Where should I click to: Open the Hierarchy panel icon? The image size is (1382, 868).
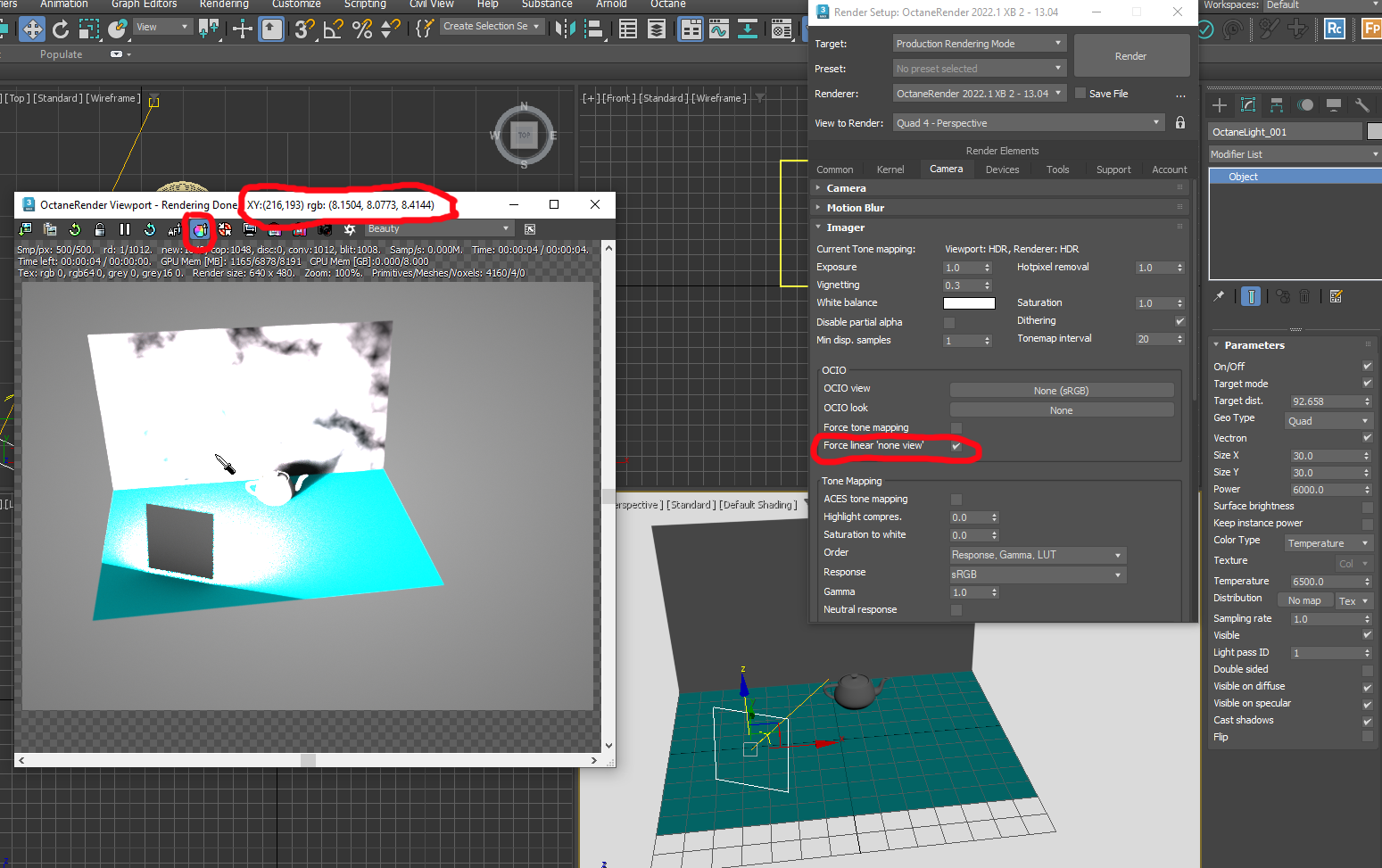(1277, 105)
